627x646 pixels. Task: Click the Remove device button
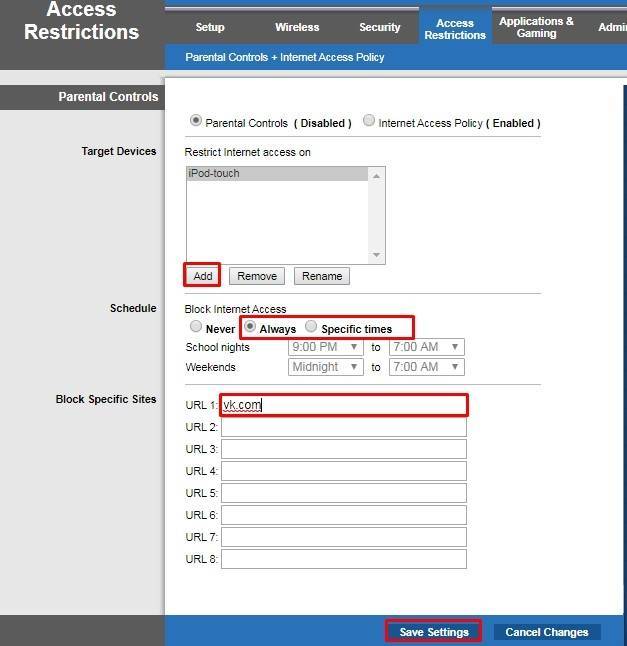(257, 276)
